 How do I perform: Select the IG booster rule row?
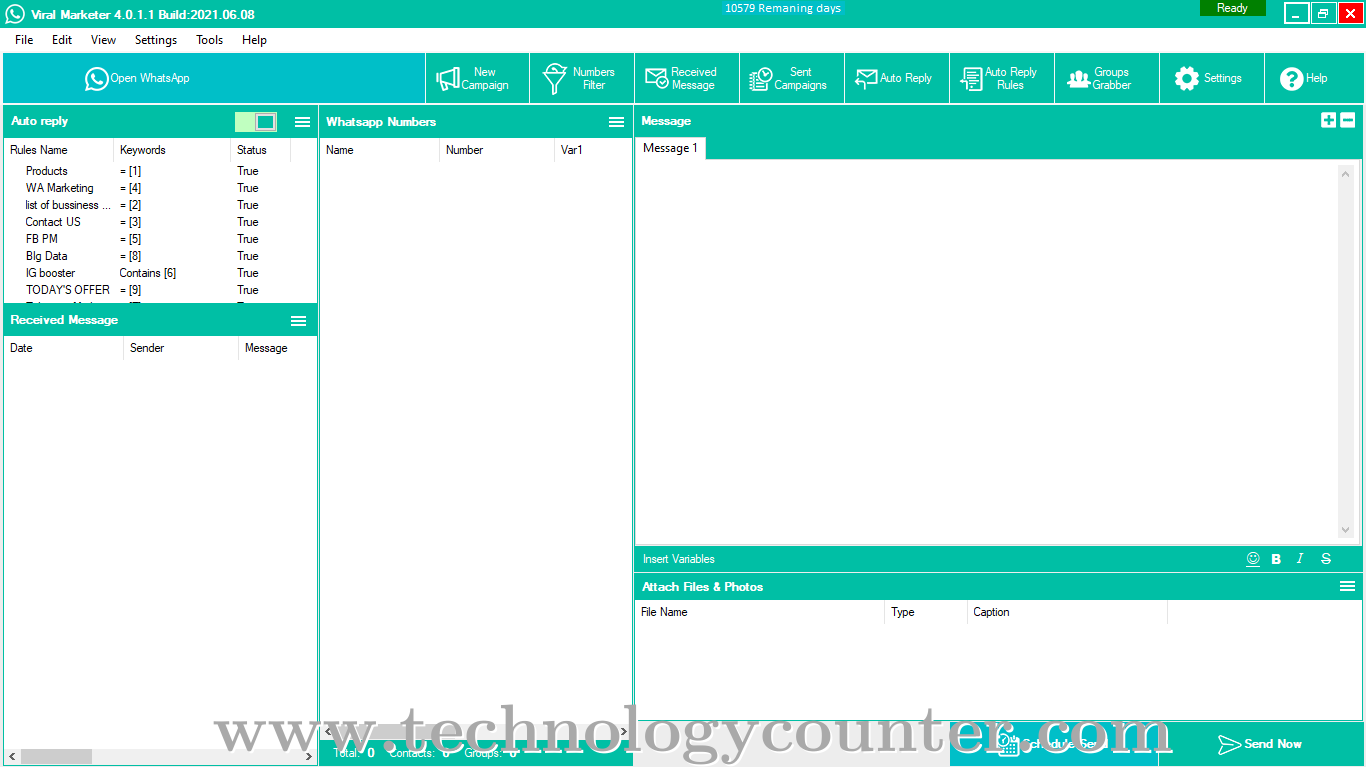(x=160, y=273)
